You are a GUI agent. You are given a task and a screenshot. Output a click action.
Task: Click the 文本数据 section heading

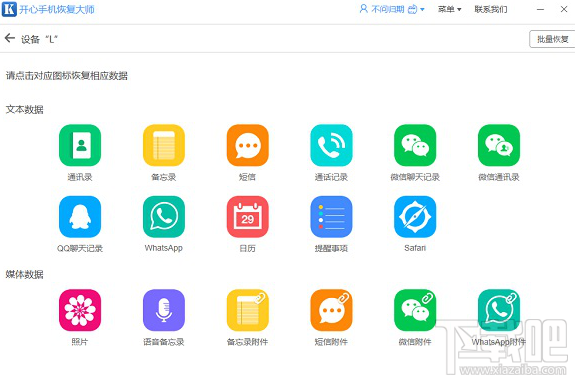click(x=25, y=109)
